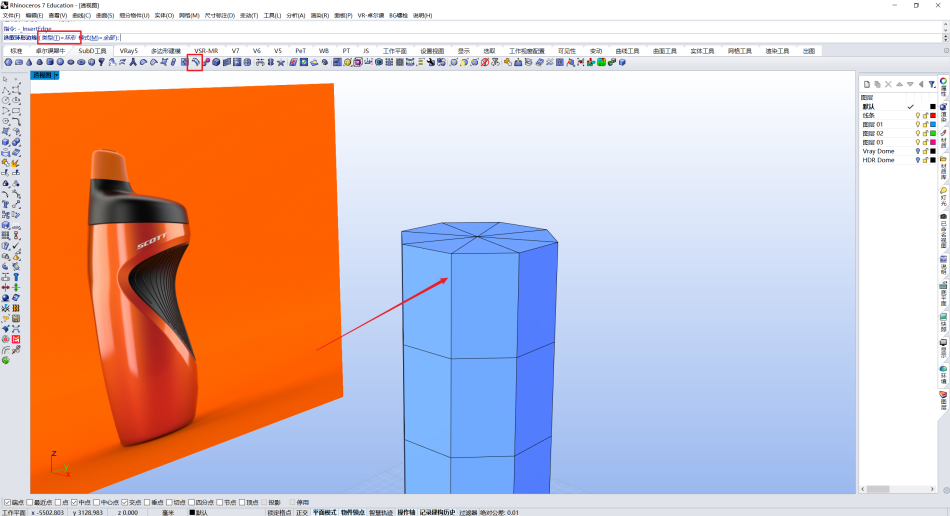Toggle the Tangent osnap checkbox

pyautogui.click(x=169, y=503)
